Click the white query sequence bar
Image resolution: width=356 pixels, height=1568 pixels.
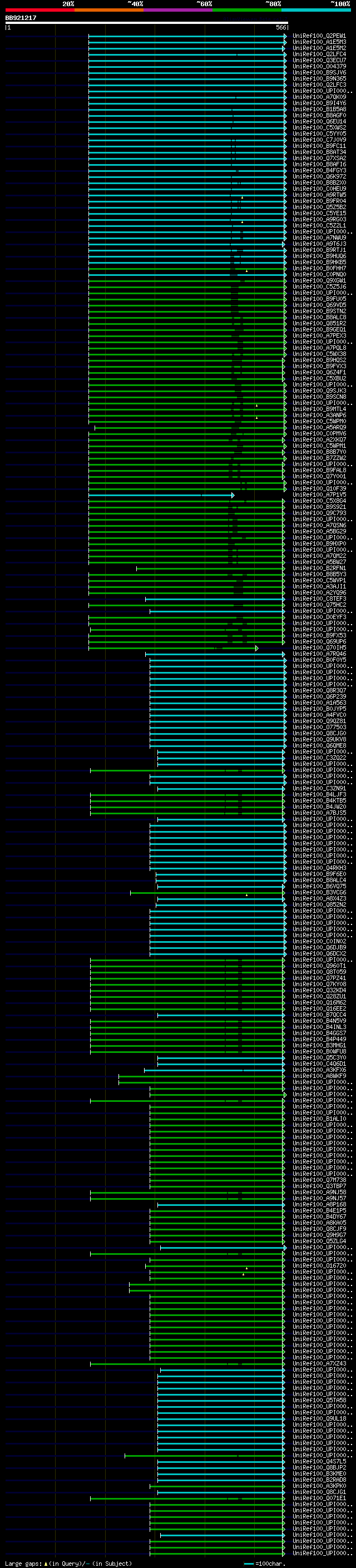(x=147, y=23)
